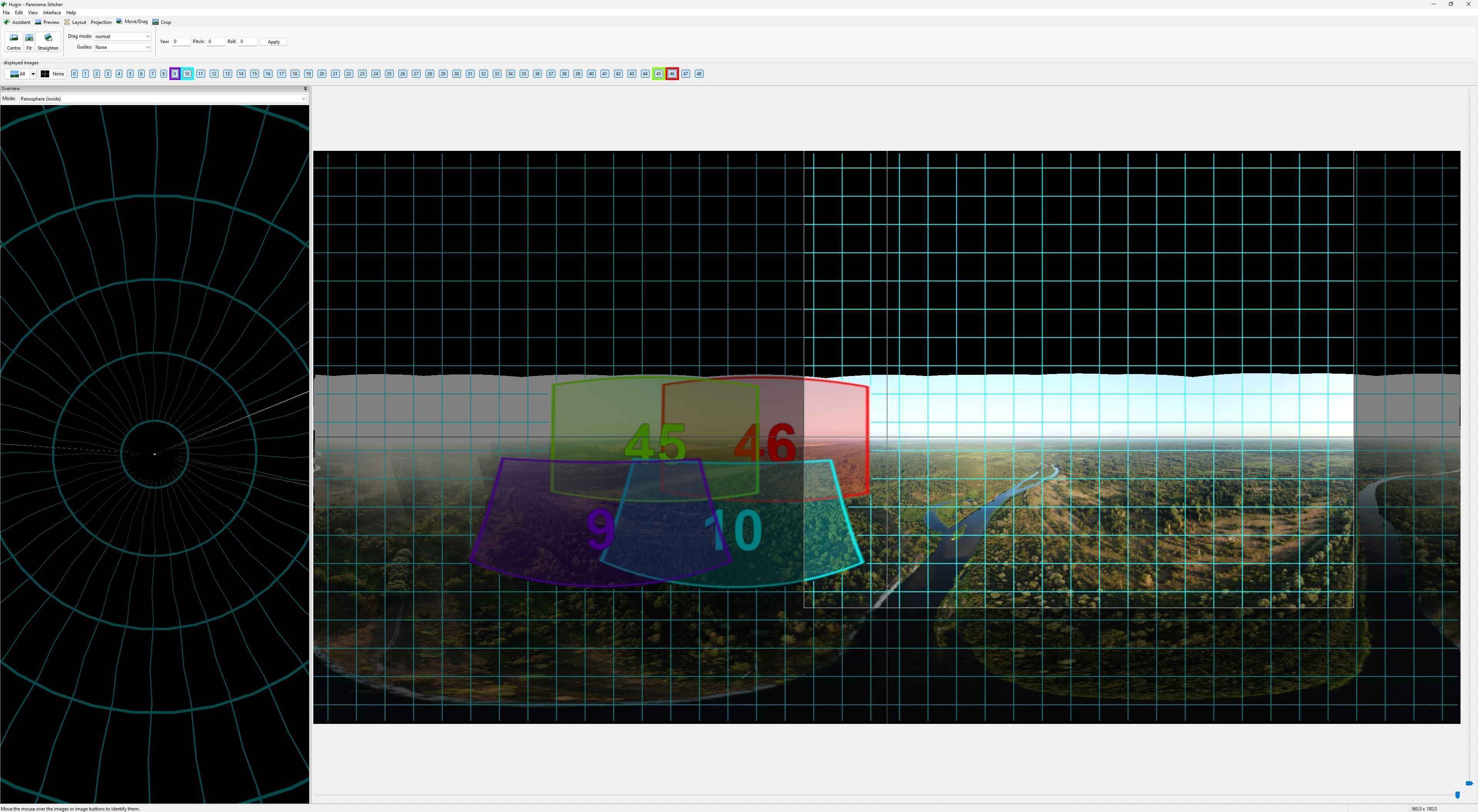Show all images with the All button
The image size is (1478, 812).
(18, 74)
